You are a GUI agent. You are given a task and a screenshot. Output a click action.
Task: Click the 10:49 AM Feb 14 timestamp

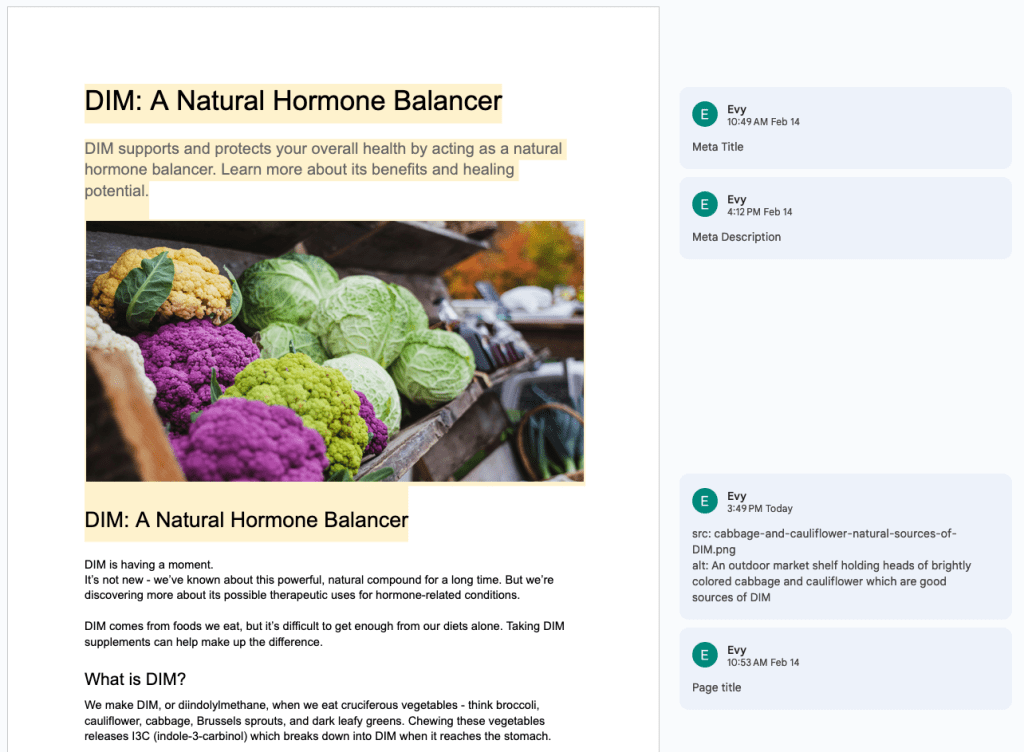(763, 122)
